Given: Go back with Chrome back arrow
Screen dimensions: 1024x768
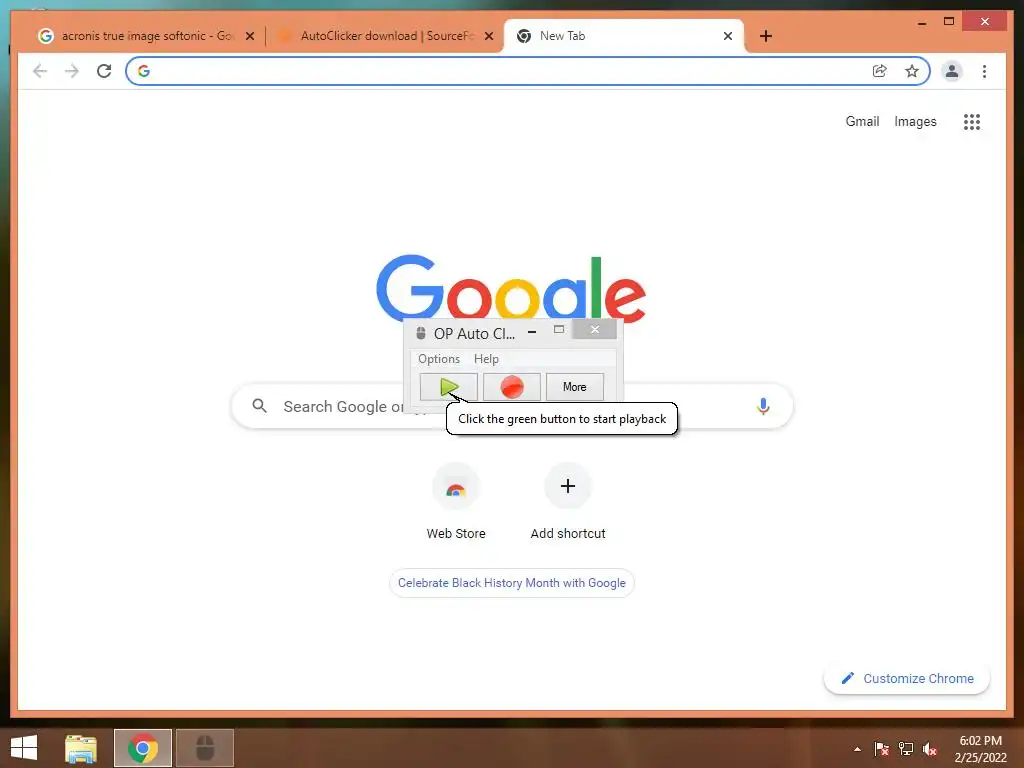Looking at the screenshot, I should click(x=40, y=71).
